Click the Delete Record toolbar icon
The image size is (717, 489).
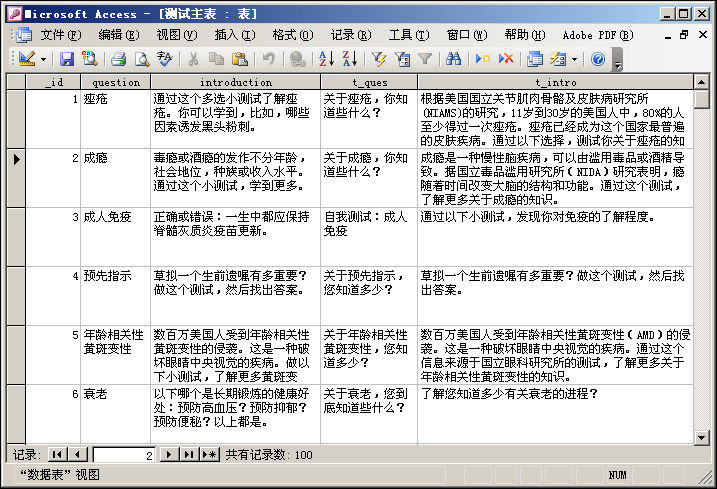pyautogui.click(x=506, y=59)
